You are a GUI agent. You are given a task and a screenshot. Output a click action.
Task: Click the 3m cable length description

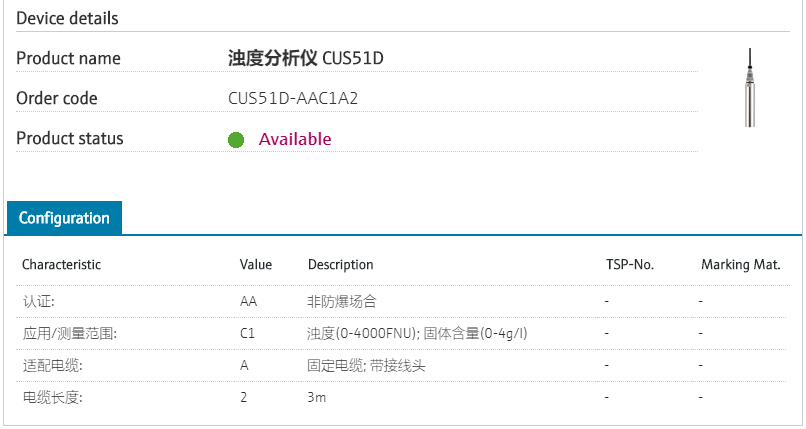tap(317, 398)
